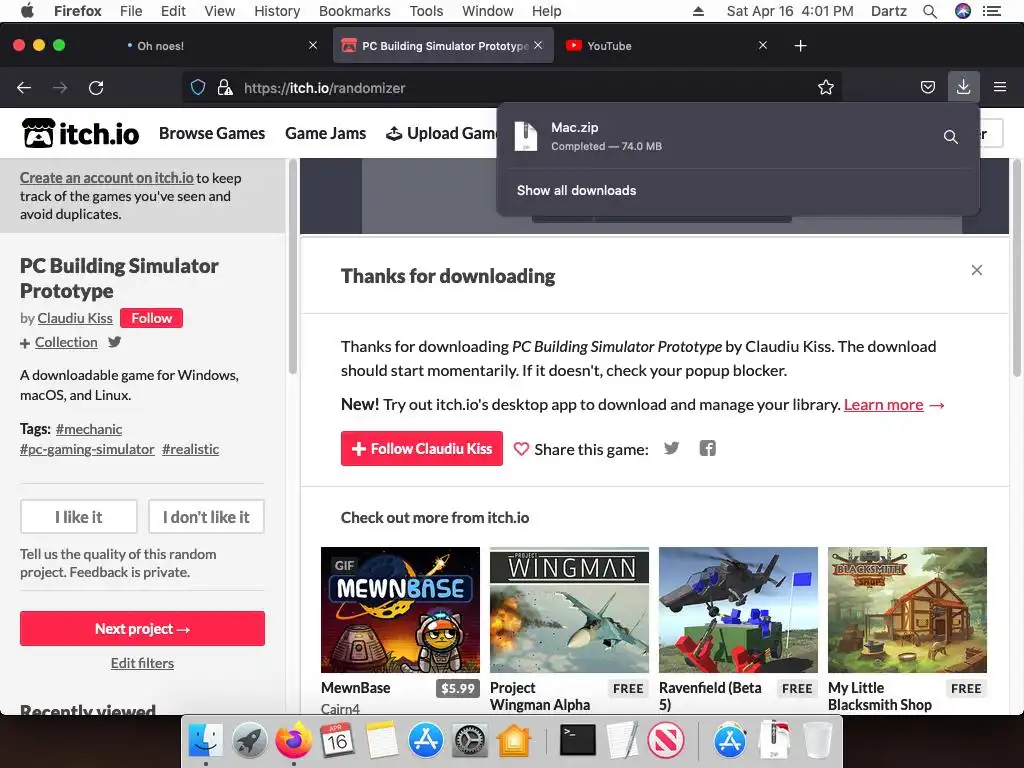Open the History menu

coord(277,11)
